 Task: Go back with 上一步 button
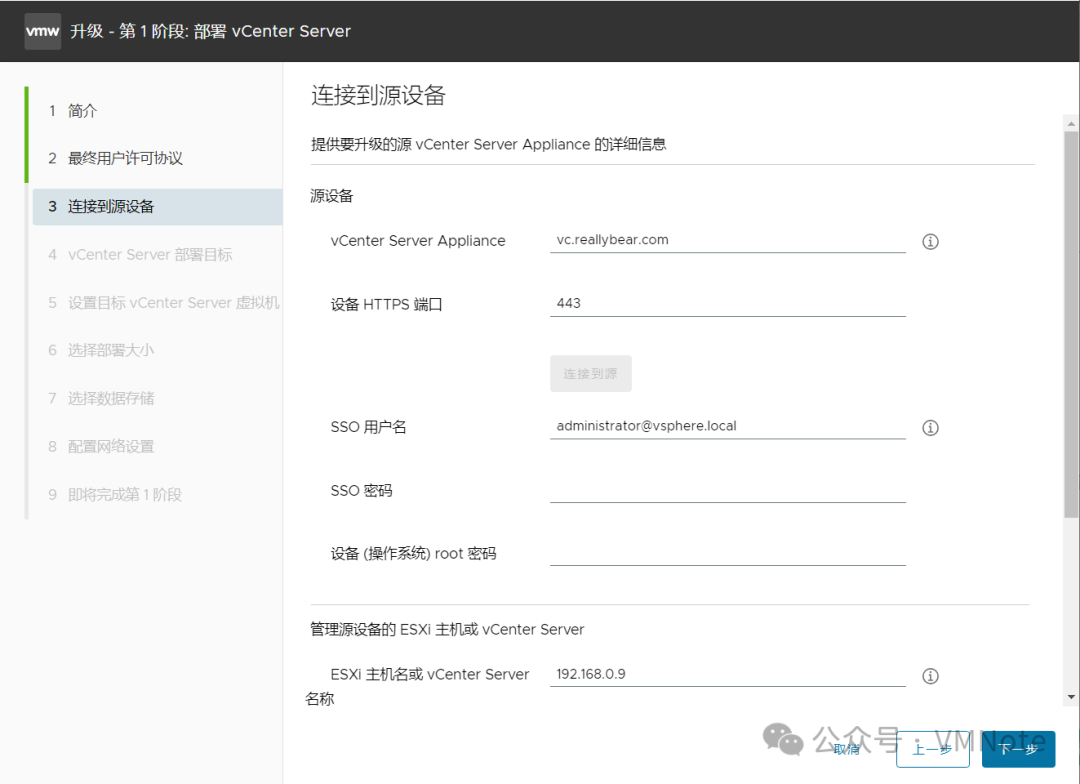pyautogui.click(x=933, y=749)
